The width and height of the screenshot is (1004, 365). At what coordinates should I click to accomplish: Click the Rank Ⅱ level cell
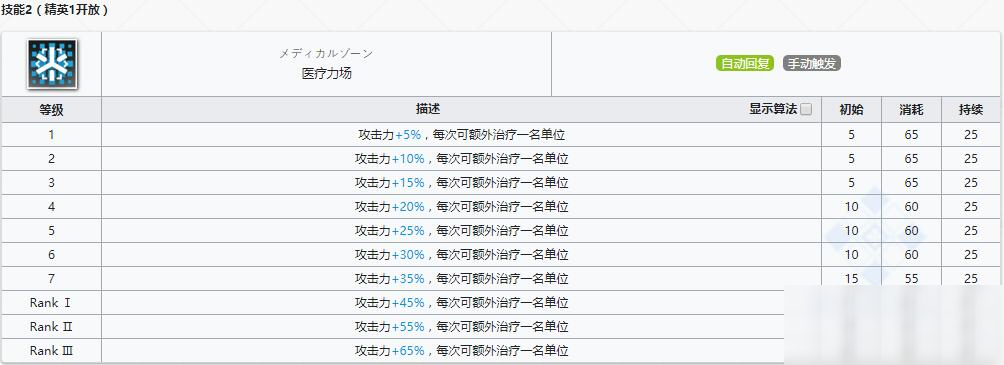51,327
